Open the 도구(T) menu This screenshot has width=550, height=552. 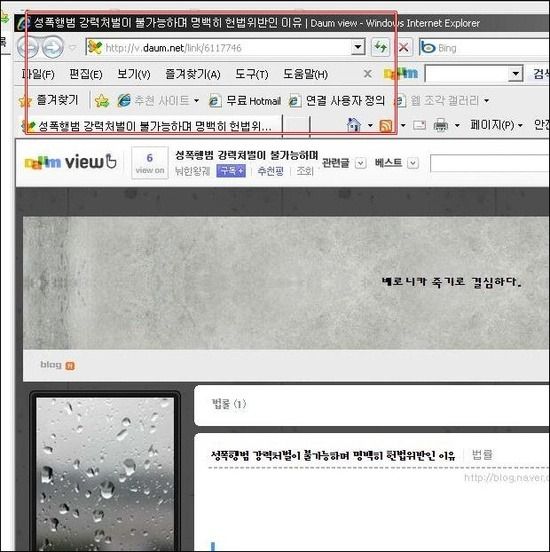coord(252,74)
